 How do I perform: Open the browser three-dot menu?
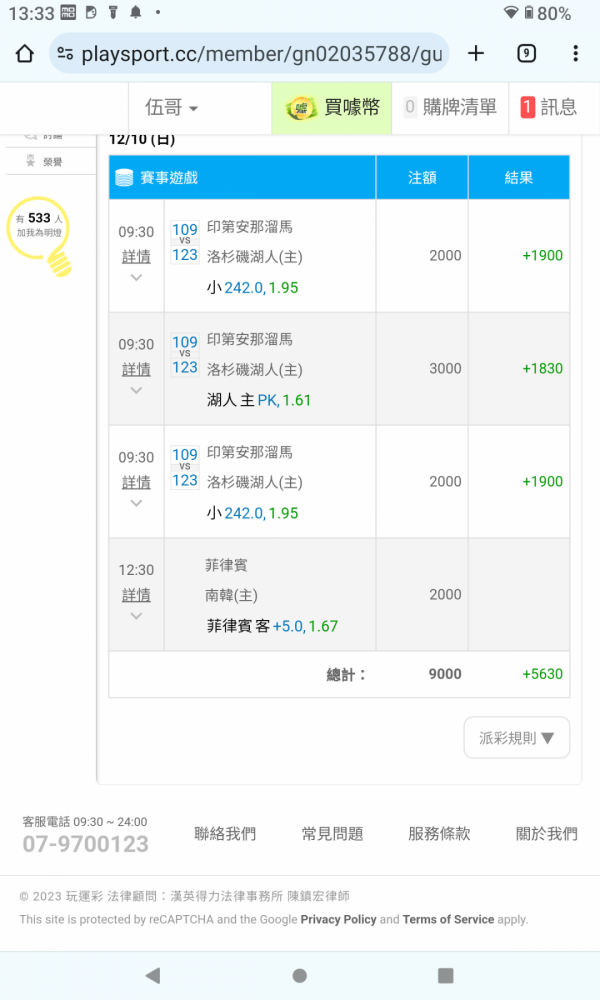(x=575, y=54)
